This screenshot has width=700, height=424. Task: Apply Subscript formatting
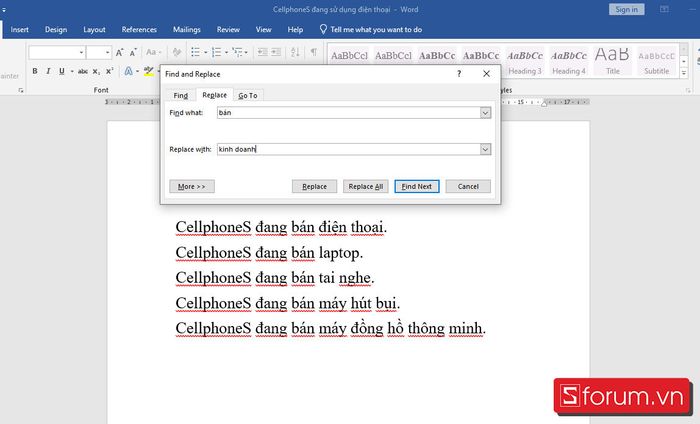[x=96, y=71]
